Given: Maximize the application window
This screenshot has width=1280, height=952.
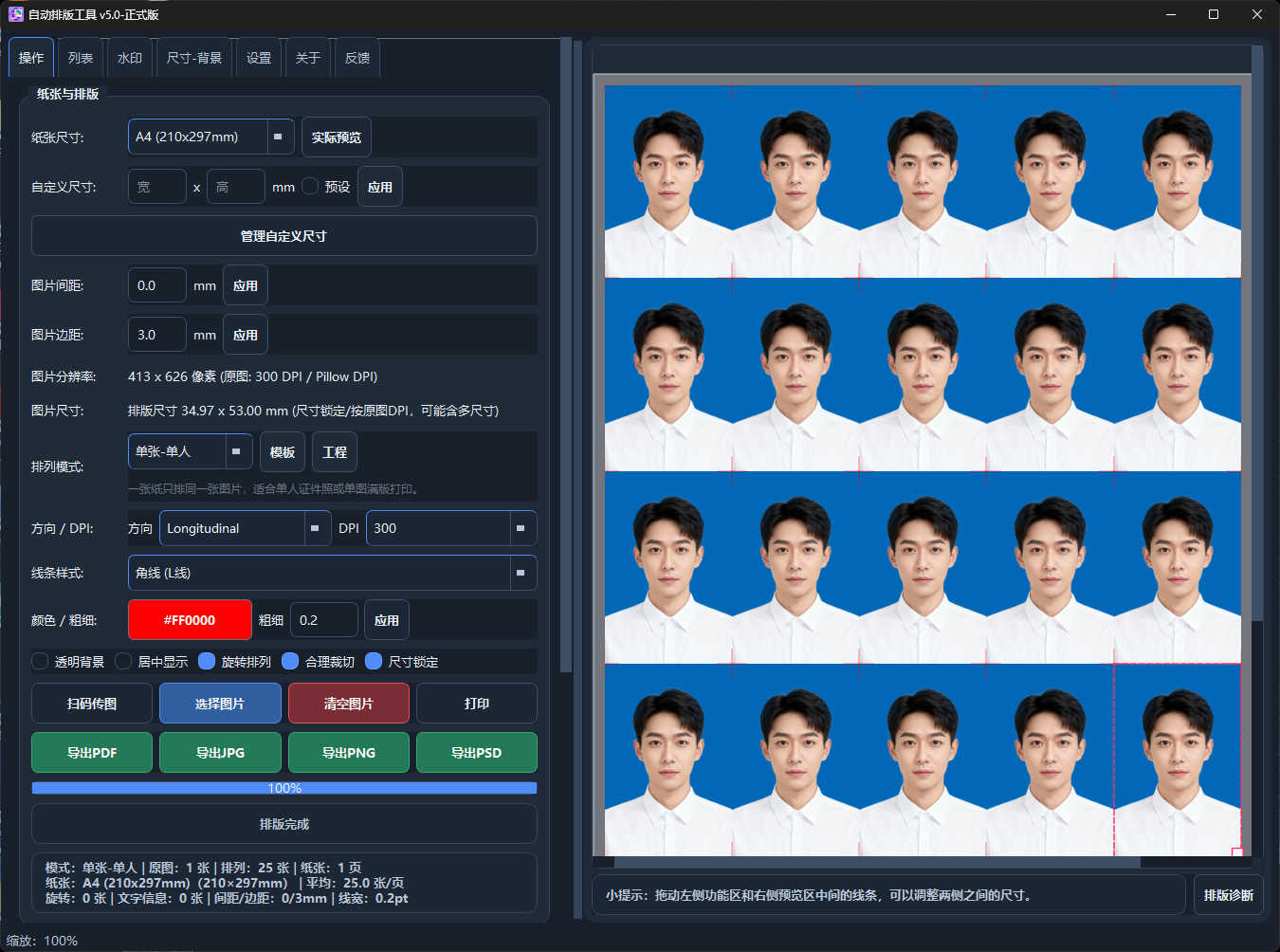Looking at the screenshot, I should tap(1213, 14).
